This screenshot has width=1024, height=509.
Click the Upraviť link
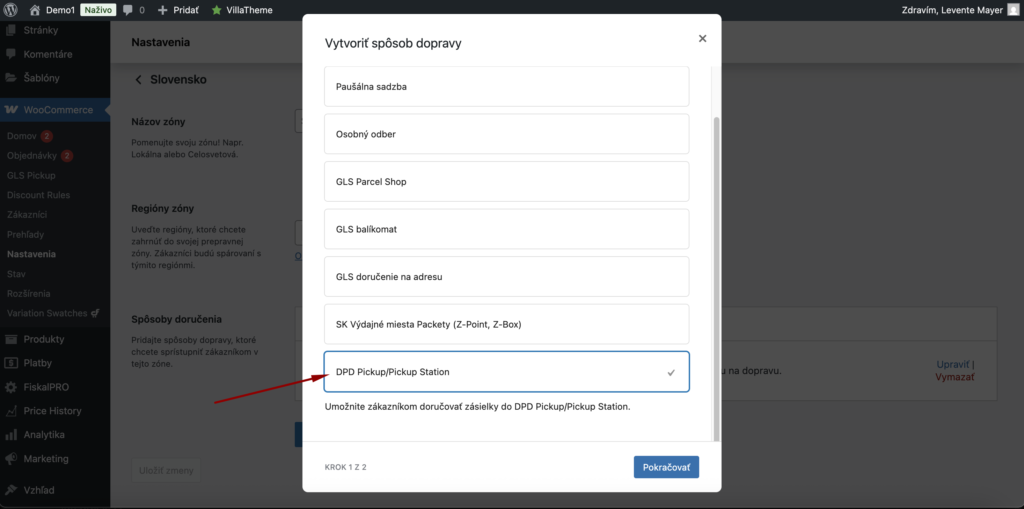tap(951, 364)
